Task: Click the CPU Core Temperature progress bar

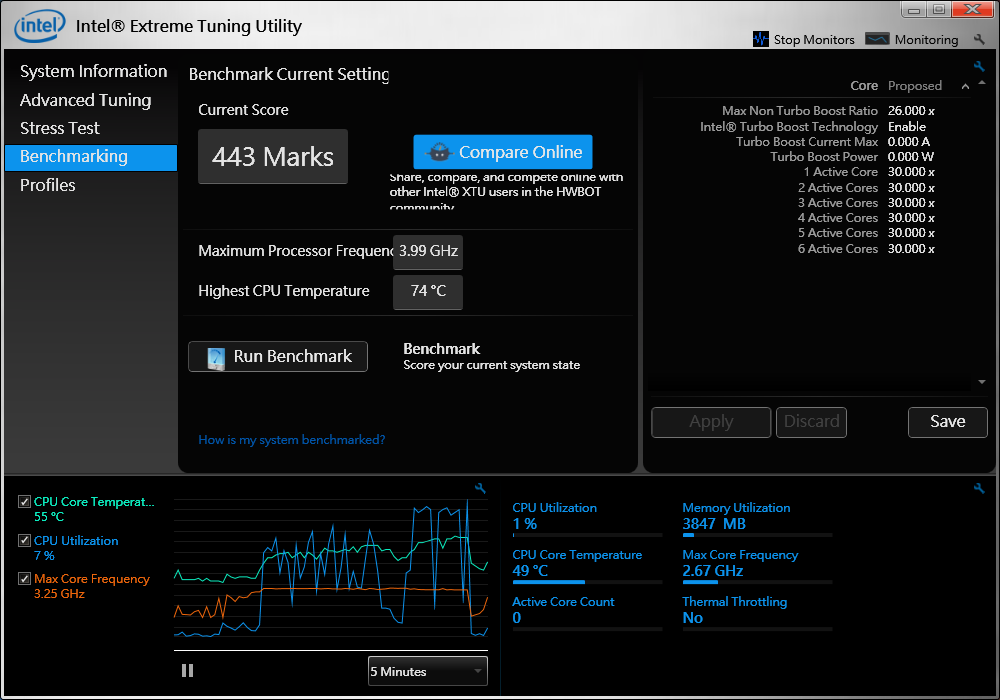Action: click(x=587, y=582)
